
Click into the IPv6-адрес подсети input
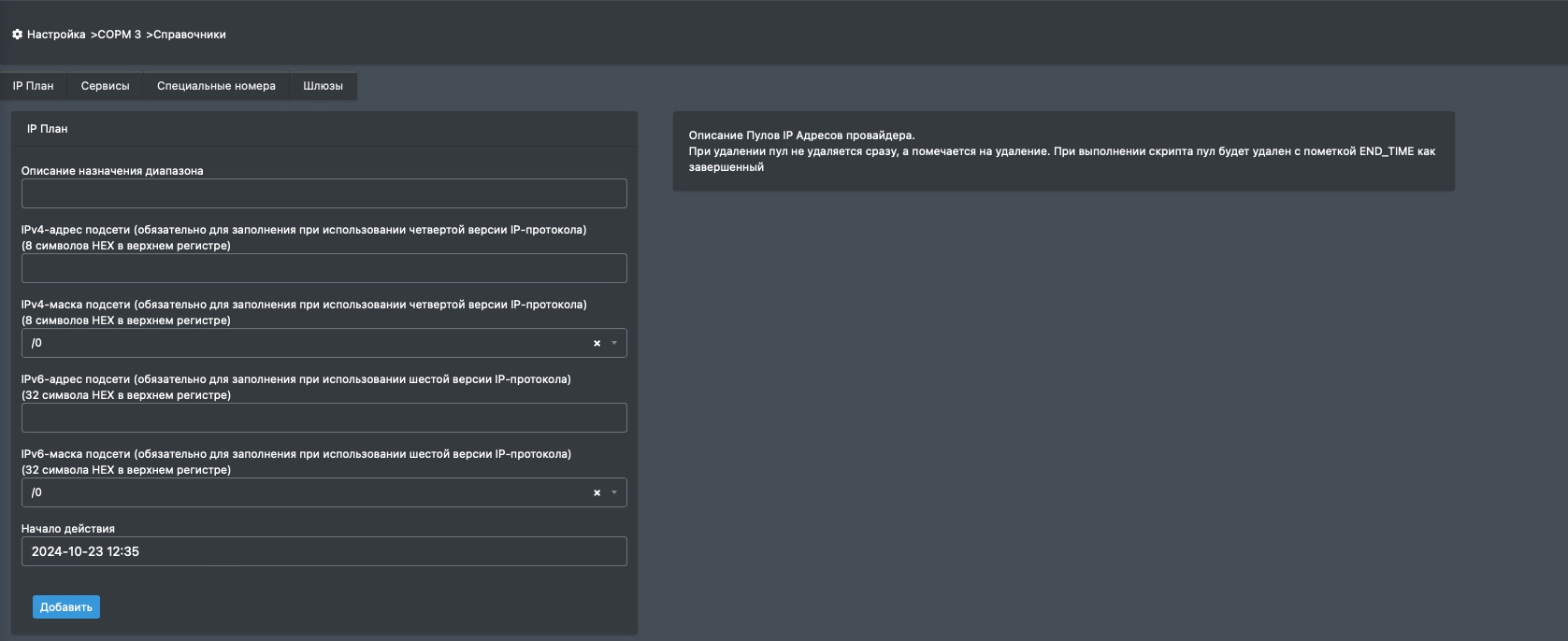[x=324, y=418]
